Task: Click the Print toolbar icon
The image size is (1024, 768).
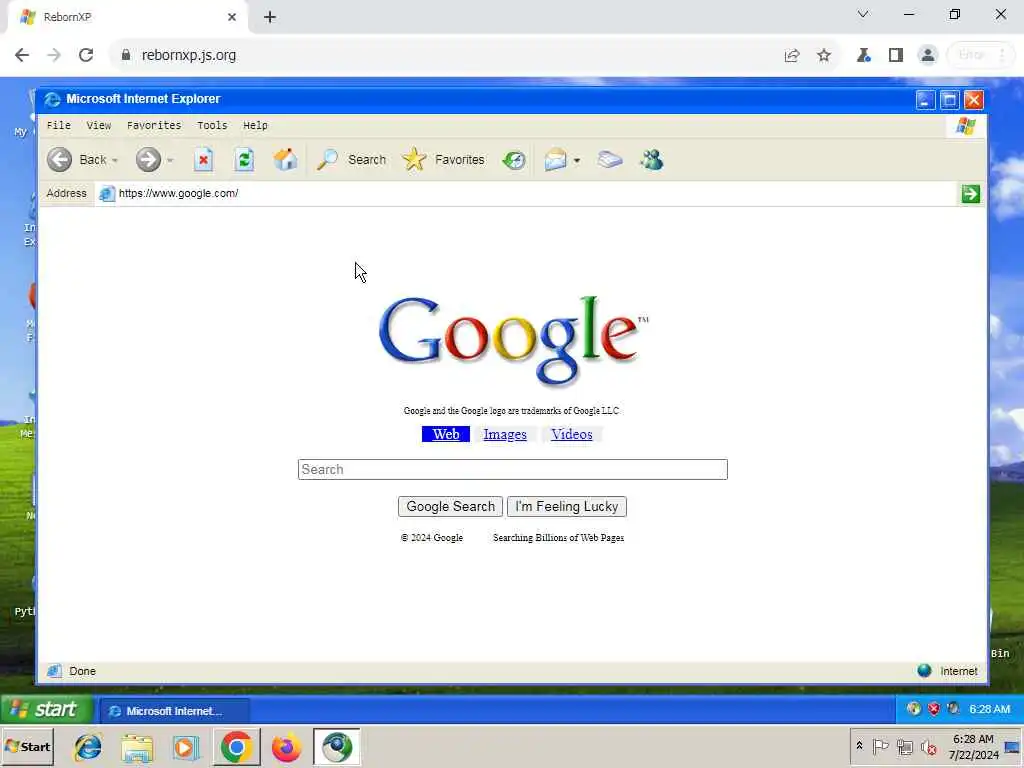Action: [x=610, y=159]
